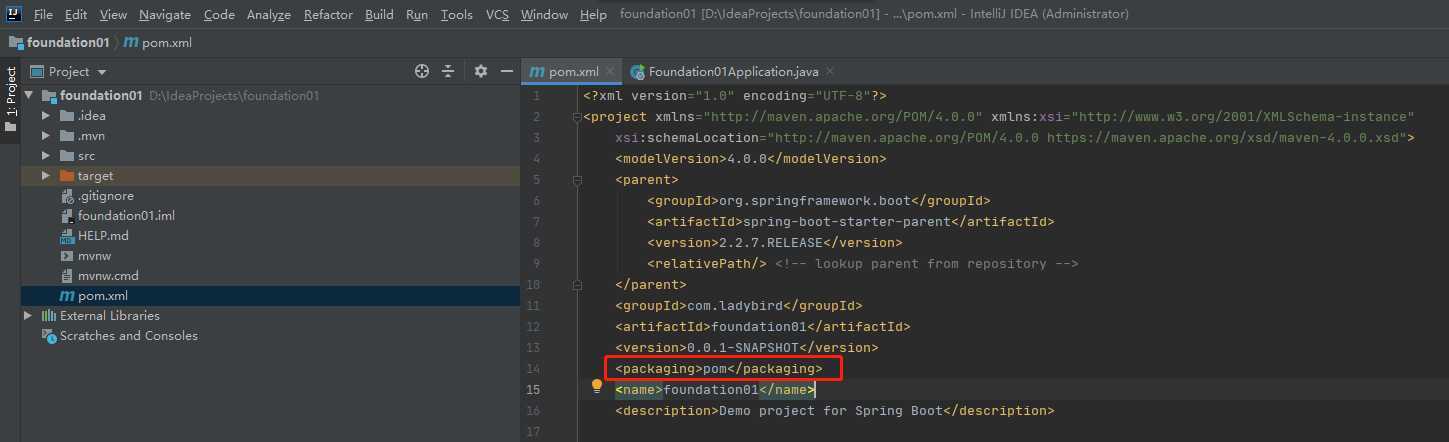Open the Analyze menu

pos(268,15)
